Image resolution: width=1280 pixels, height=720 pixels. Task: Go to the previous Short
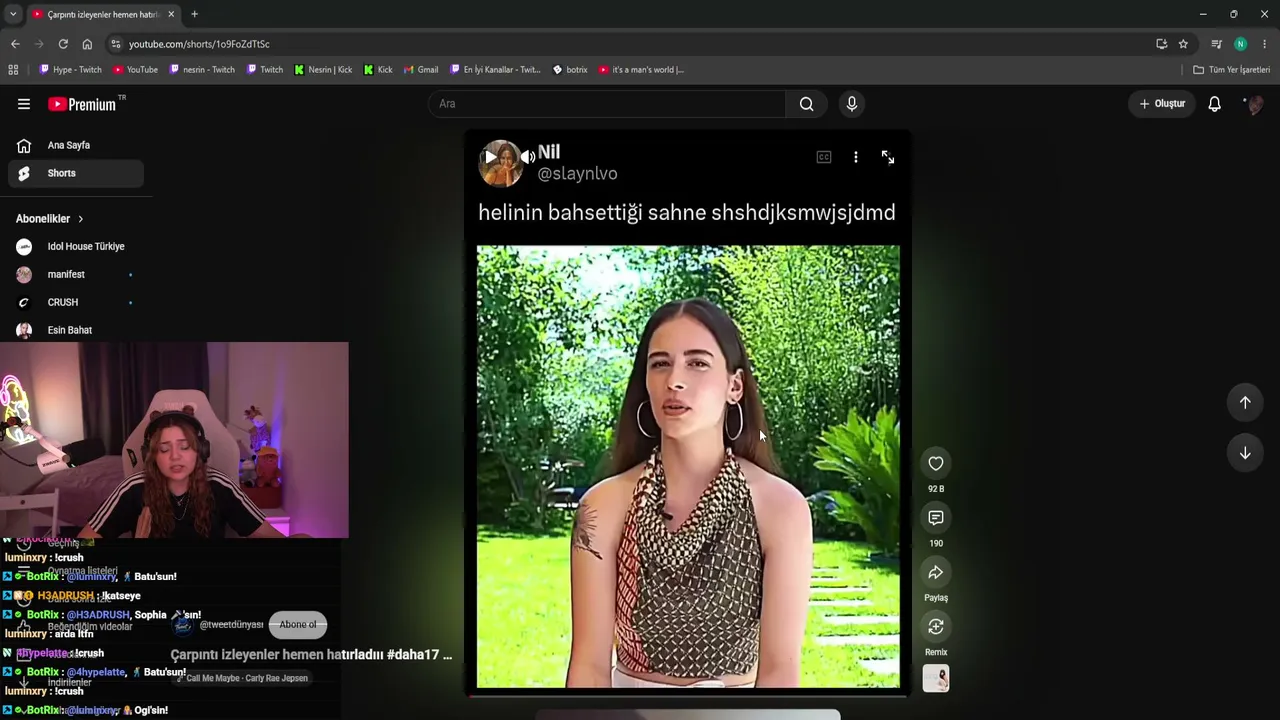pos(1245,402)
